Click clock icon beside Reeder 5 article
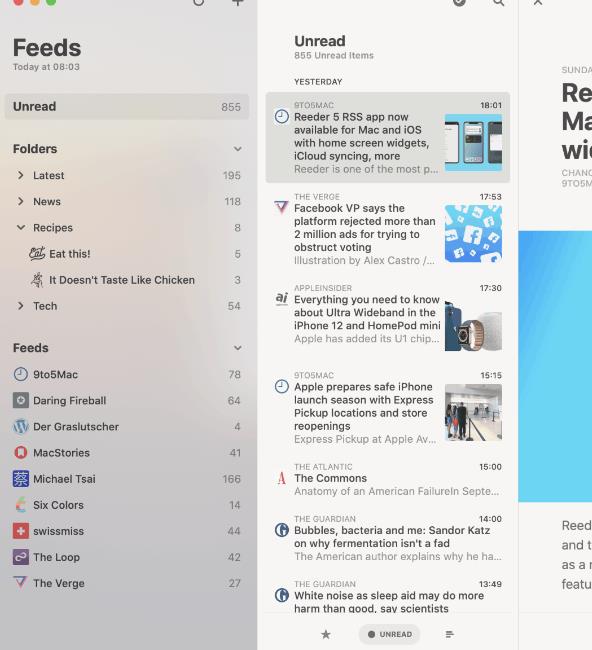592x650 pixels. (x=282, y=116)
